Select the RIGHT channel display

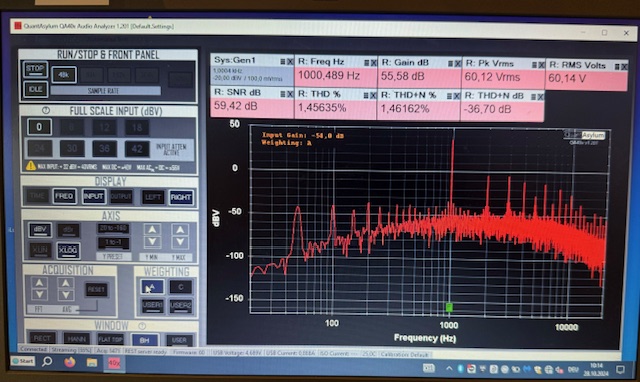point(181,197)
